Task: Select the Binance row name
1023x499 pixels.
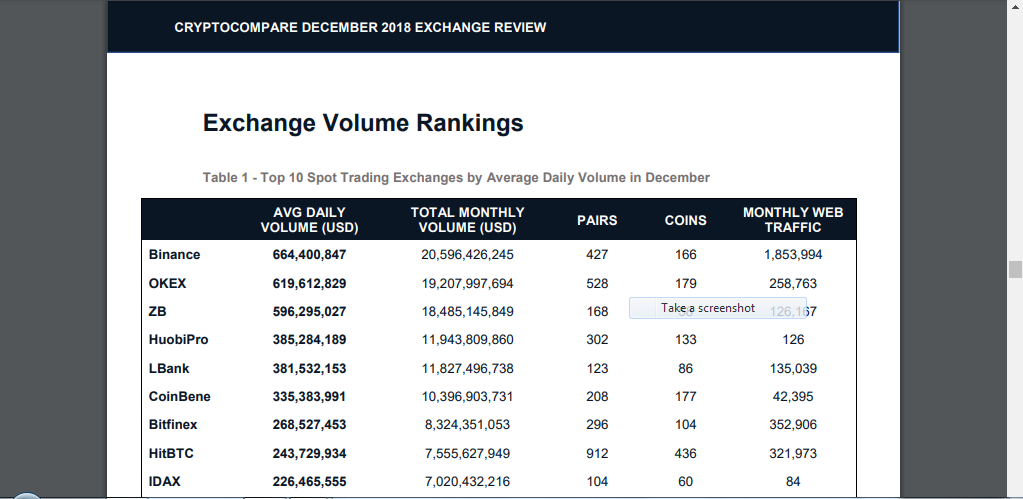Action: [174, 254]
